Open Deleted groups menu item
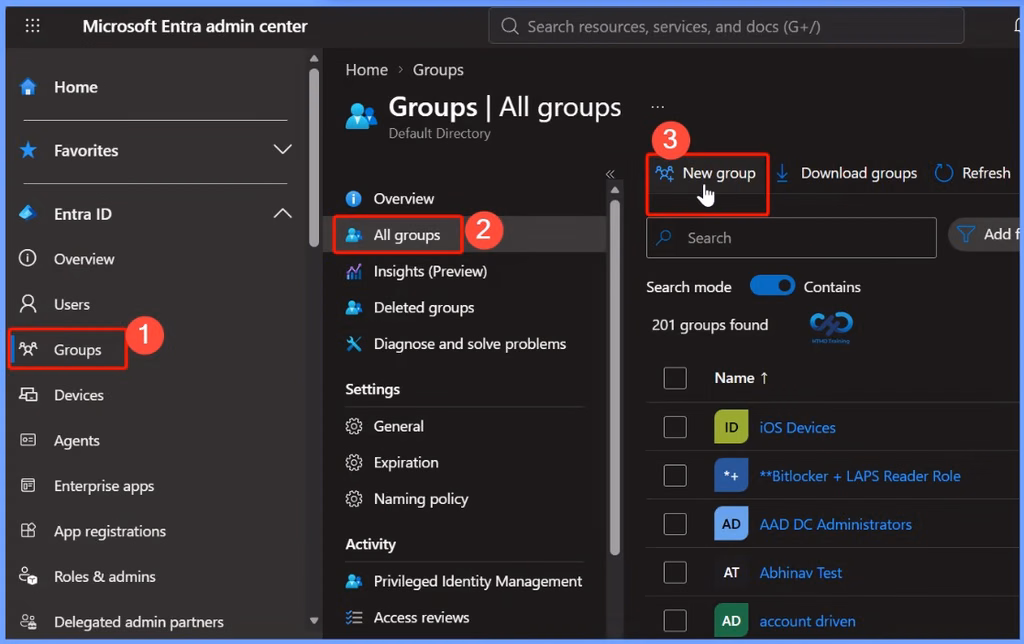The height and width of the screenshot is (644, 1024). coord(424,308)
